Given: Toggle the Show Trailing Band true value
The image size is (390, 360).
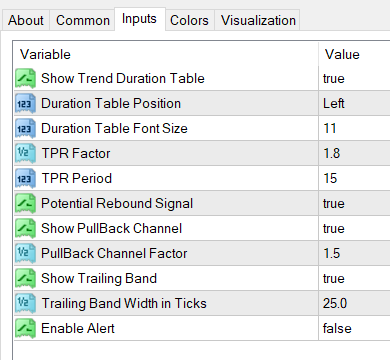Looking at the screenshot, I should coord(354,279).
